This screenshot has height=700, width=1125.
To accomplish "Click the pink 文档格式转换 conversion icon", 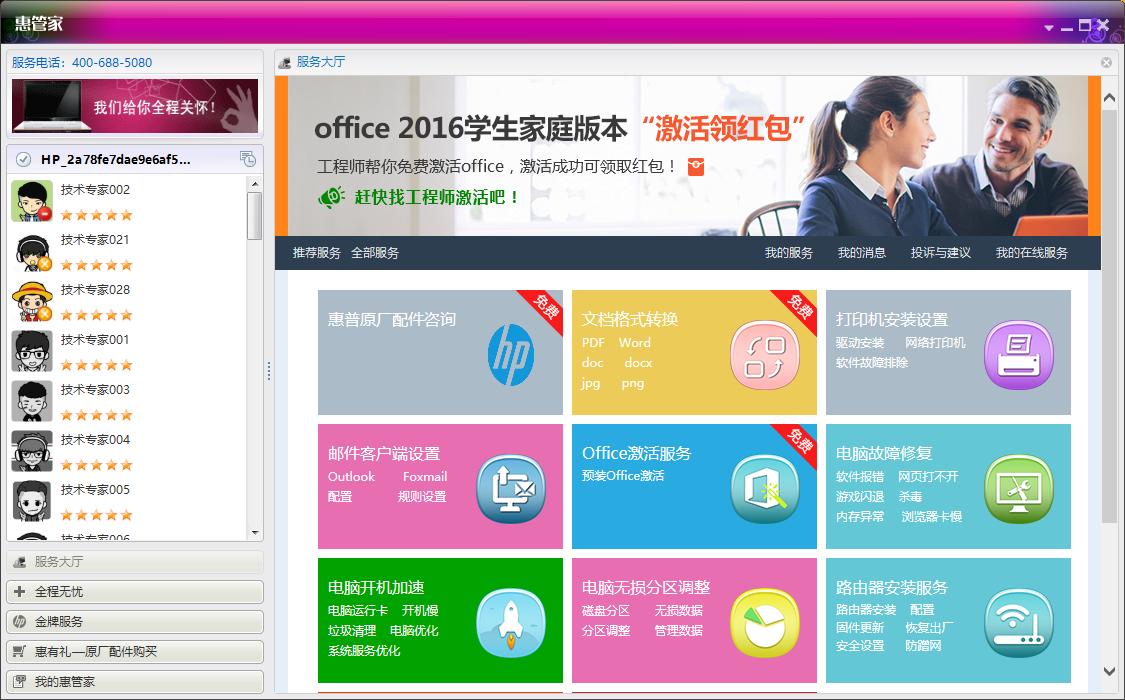I will click(x=764, y=354).
